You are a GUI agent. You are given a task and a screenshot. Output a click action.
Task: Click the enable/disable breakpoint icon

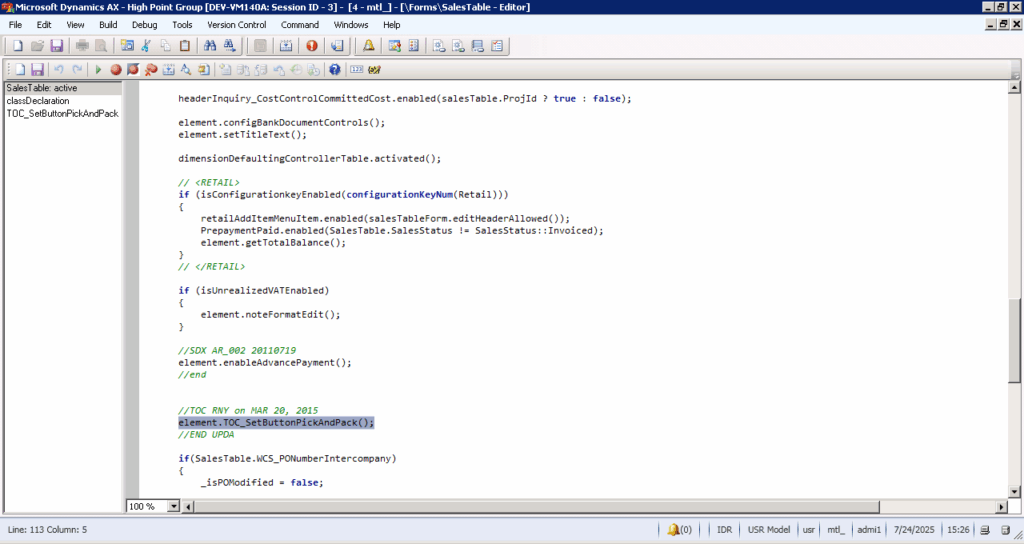pyautogui.click(x=133, y=69)
